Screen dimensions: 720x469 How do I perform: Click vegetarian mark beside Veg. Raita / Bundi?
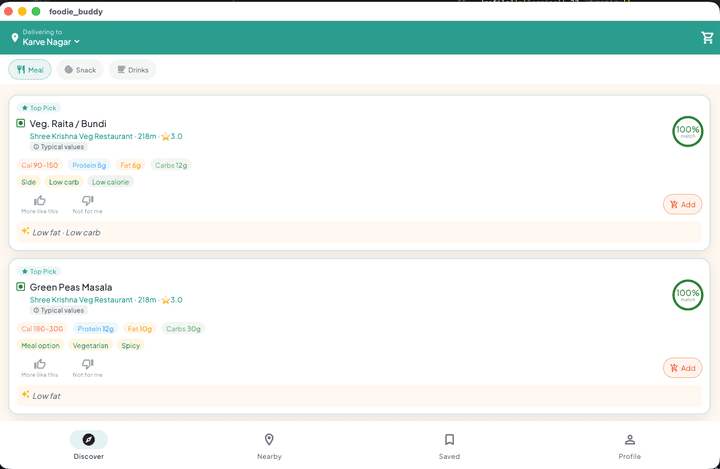point(21,123)
